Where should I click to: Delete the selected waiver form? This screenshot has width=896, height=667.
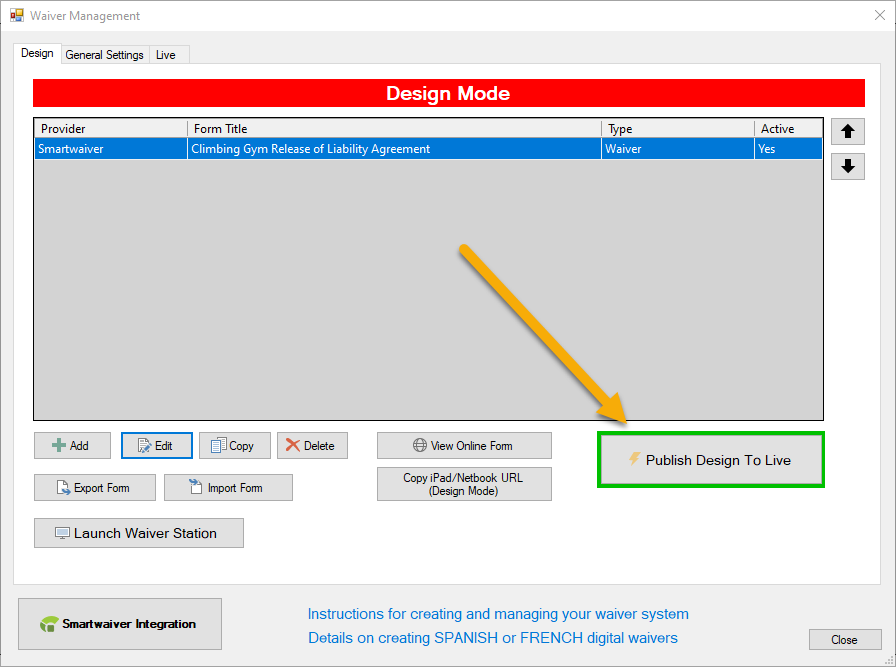point(312,445)
